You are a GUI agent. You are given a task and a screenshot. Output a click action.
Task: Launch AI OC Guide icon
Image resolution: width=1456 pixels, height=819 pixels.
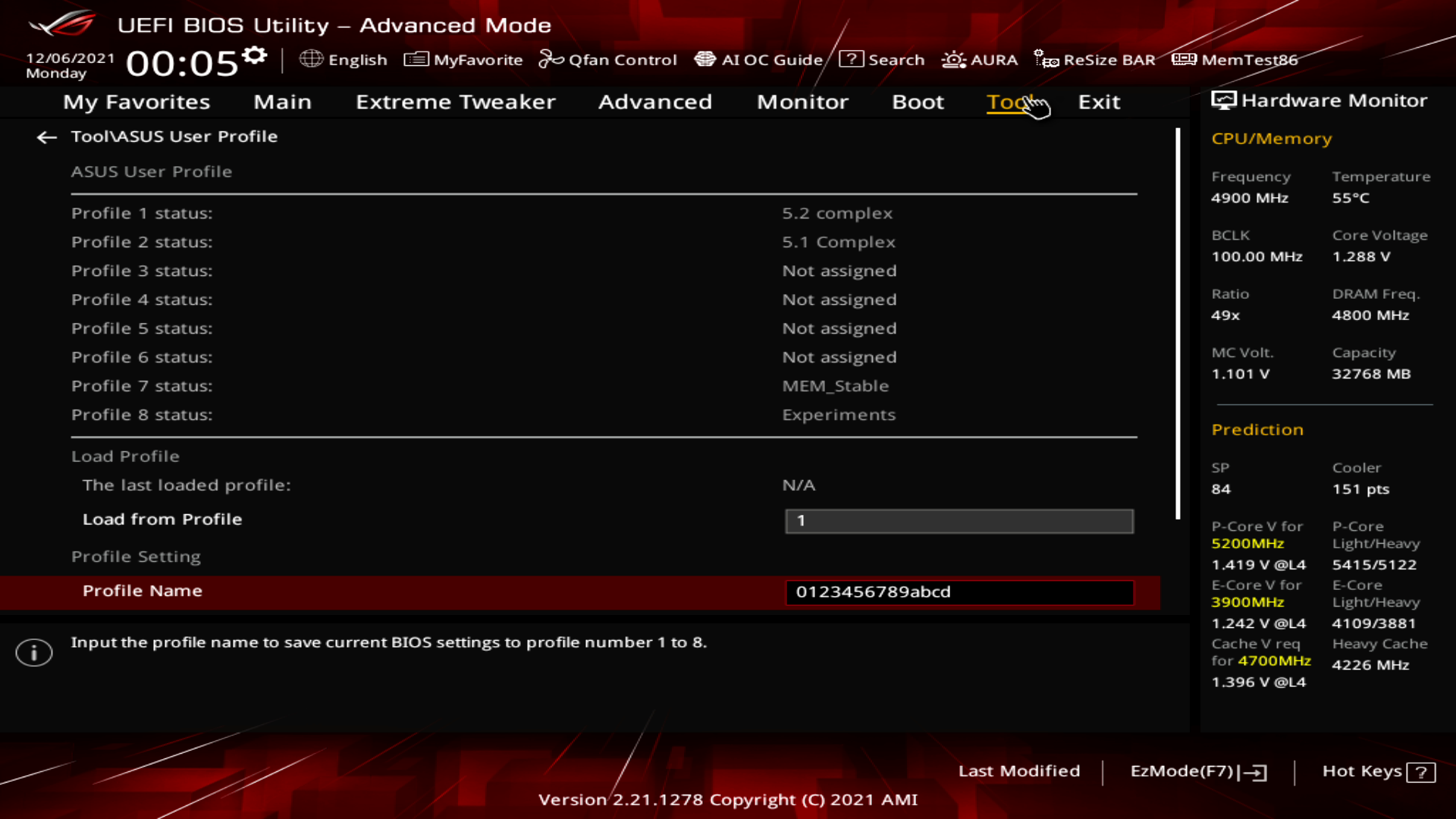tap(704, 59)
